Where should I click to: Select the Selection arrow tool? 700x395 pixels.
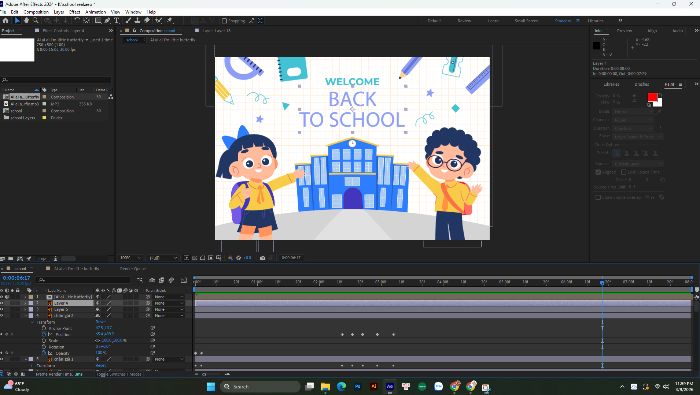coord(17,21)
